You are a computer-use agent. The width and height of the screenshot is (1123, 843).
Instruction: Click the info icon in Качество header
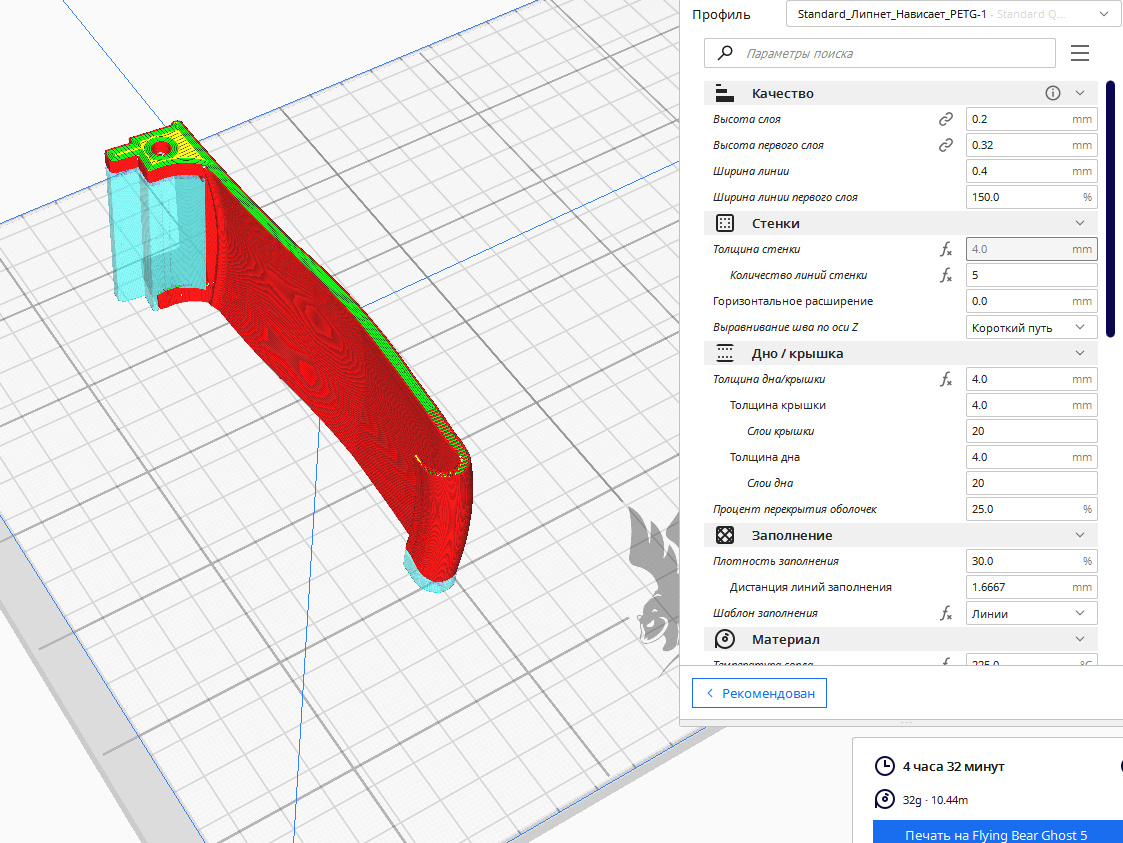tap(1052, 93)
